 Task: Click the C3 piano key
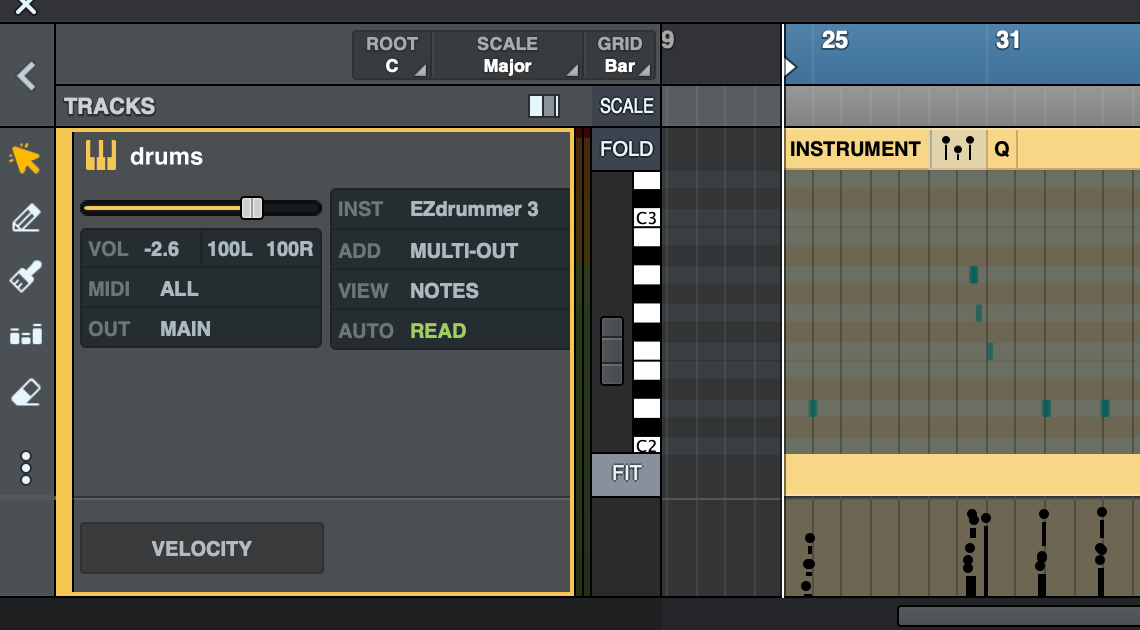(646, 217)
